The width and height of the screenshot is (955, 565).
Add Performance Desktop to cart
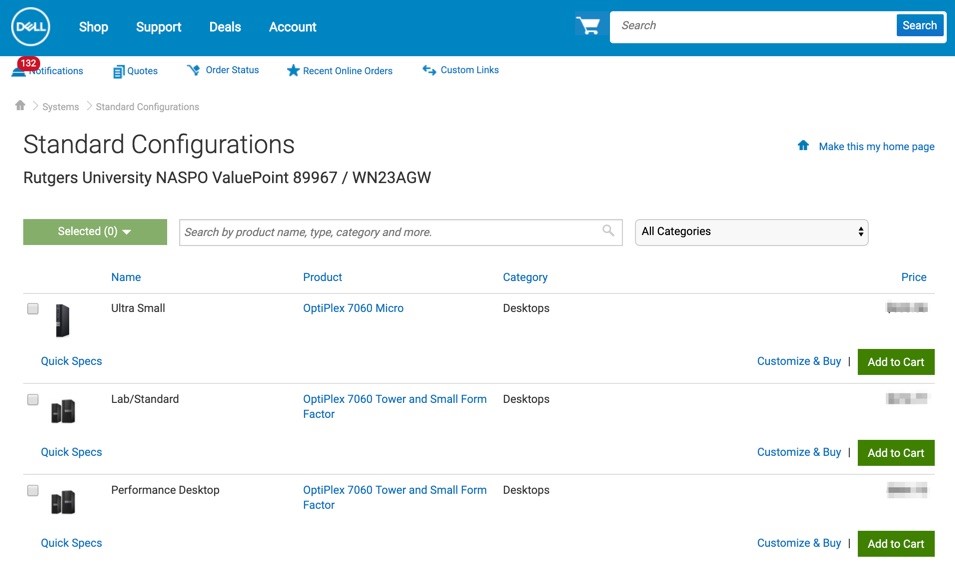(896, 544)
